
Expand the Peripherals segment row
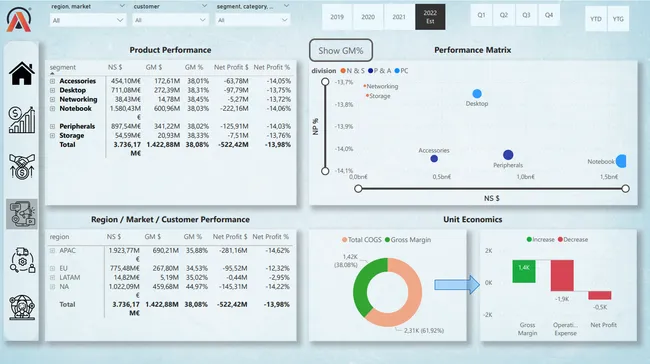click(x=53, y=126)
